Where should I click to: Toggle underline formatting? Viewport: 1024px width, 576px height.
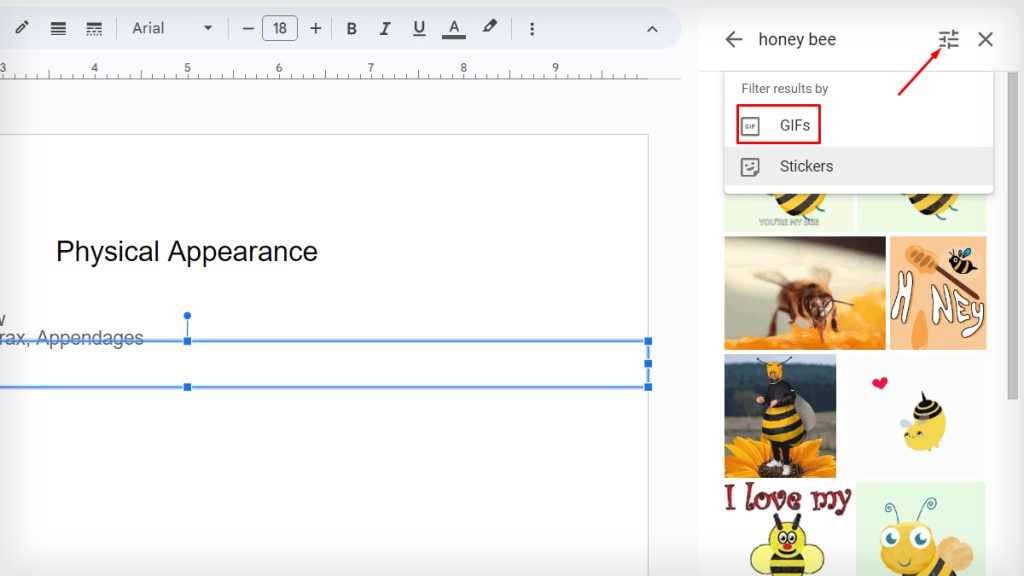(x=419, y=28)
